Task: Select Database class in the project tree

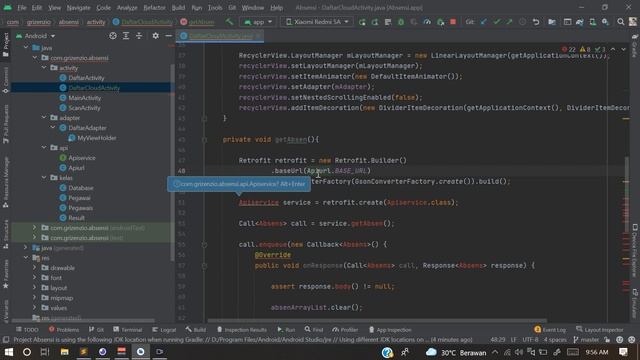Action: coord(81,188)
